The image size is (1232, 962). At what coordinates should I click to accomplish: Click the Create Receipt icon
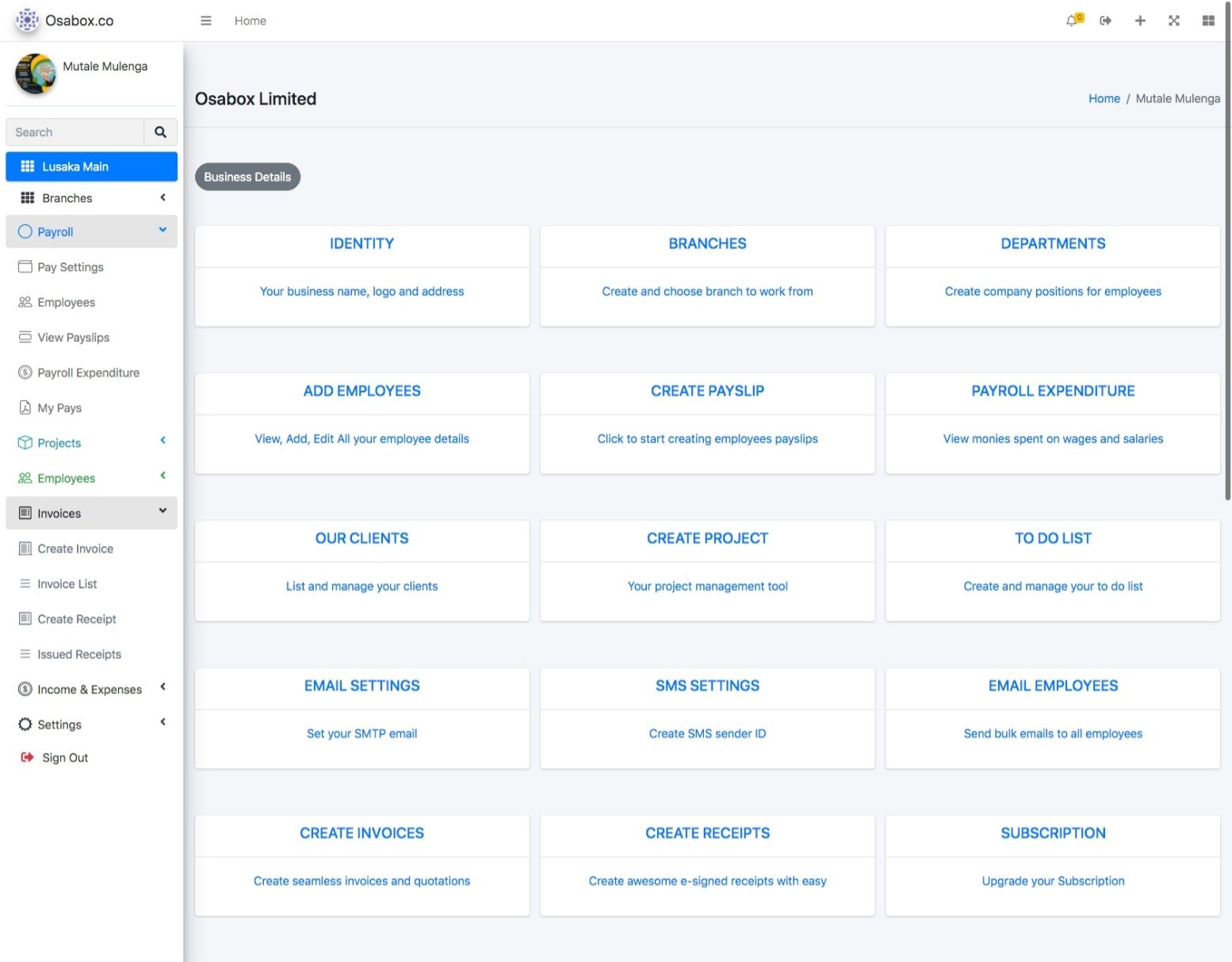25,619
